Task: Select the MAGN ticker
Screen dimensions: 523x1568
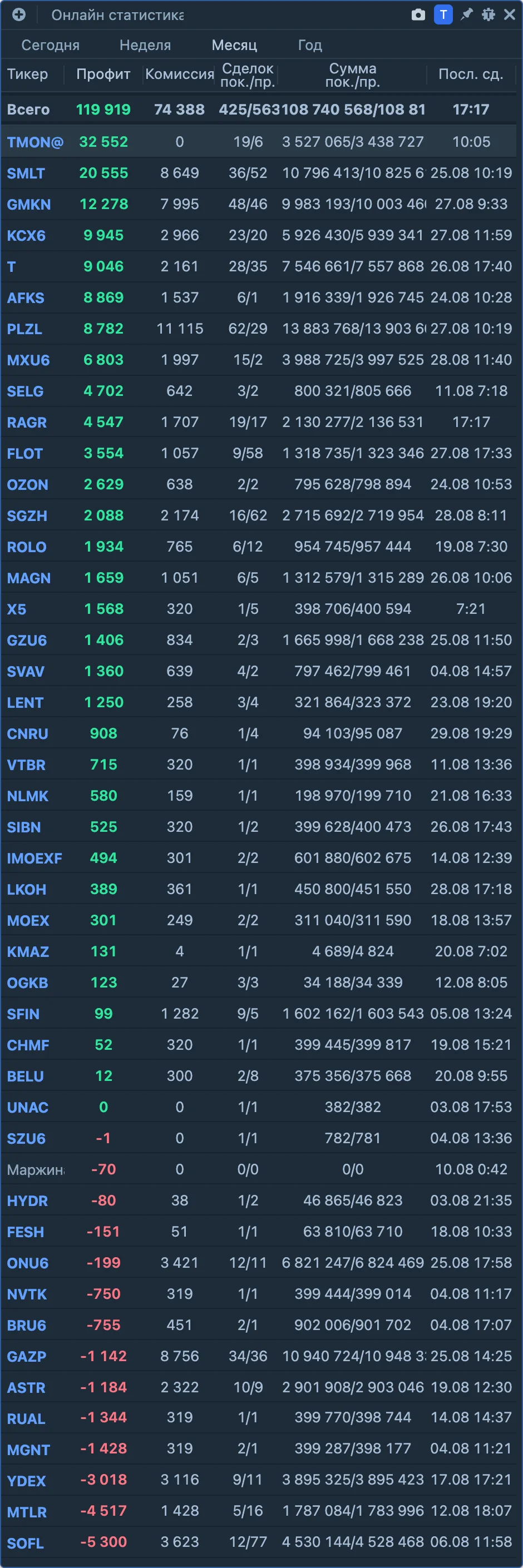Action: tap(28, 578)
